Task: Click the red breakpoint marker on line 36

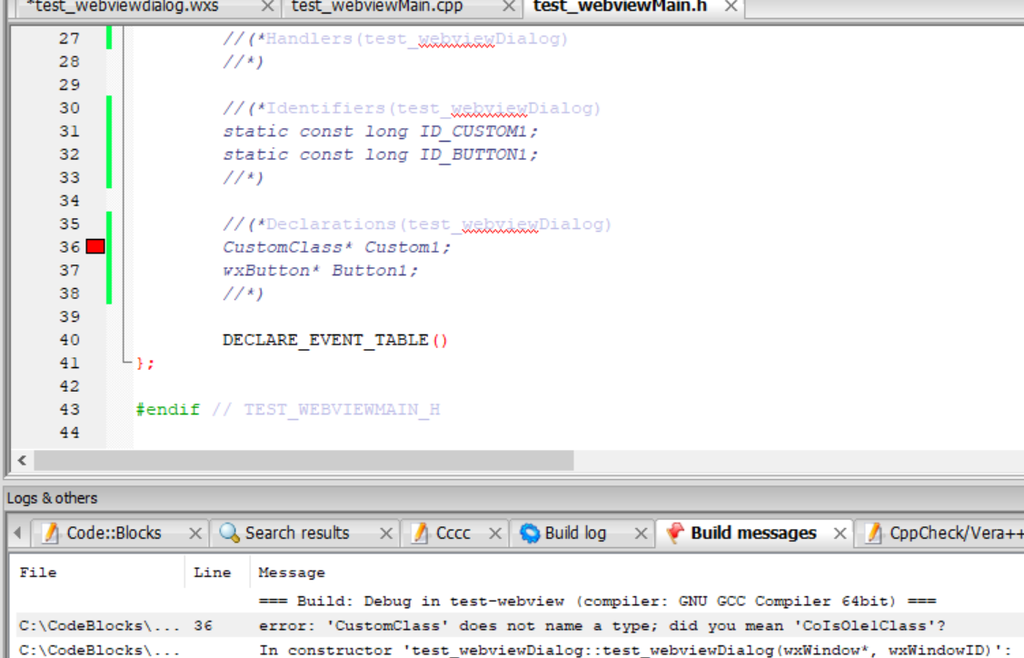Action: pos(94,246)
